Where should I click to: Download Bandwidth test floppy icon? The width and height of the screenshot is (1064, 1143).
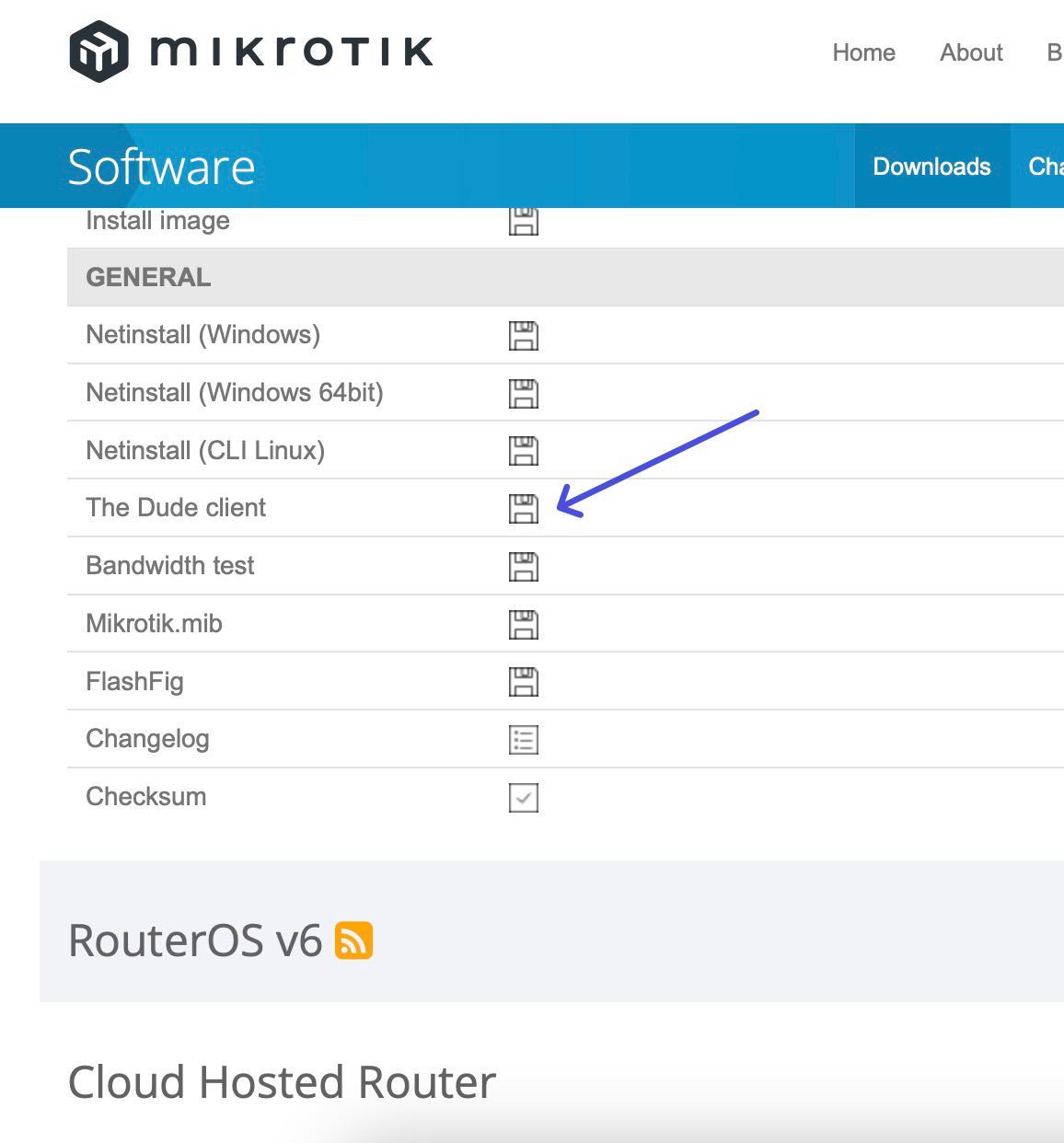(x=524, y=567)
